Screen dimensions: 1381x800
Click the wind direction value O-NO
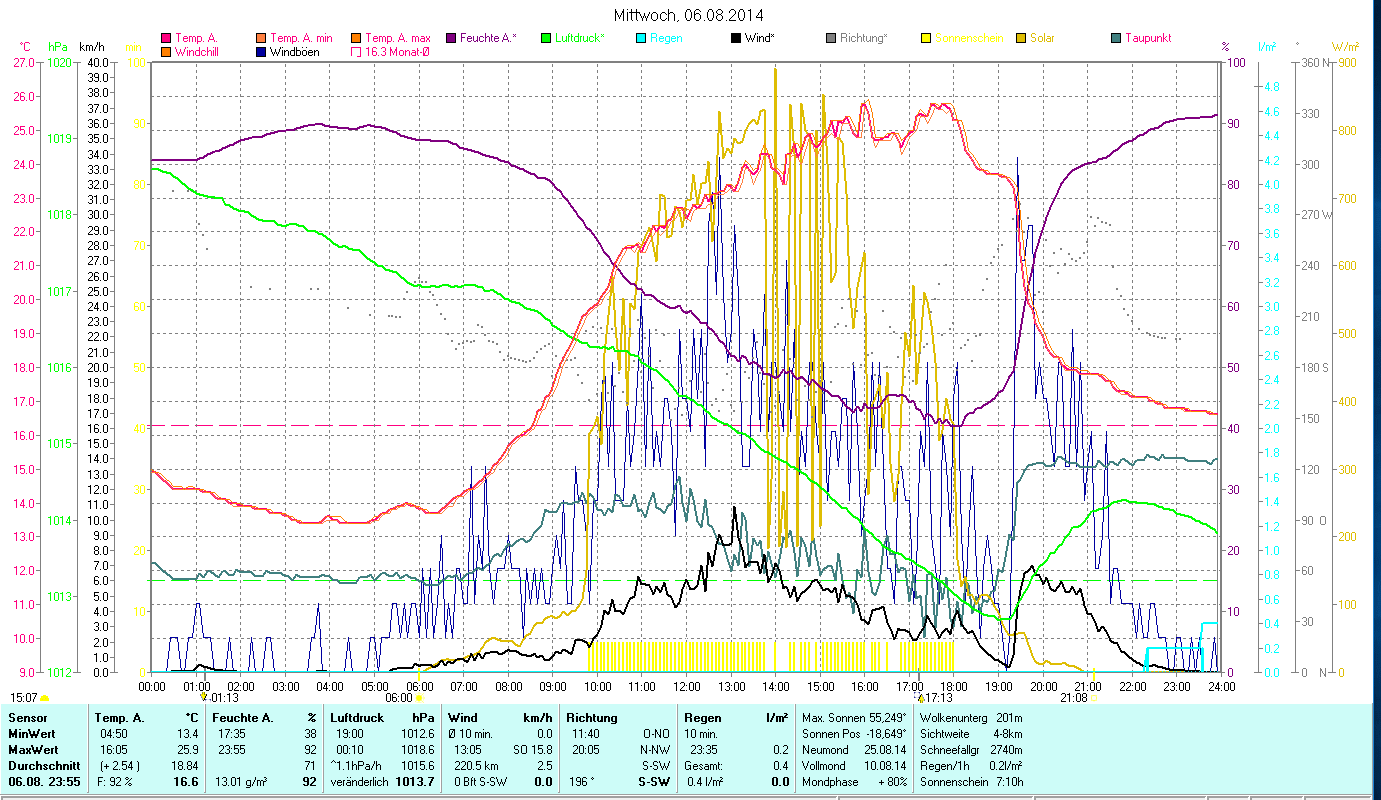click(656, 733)
